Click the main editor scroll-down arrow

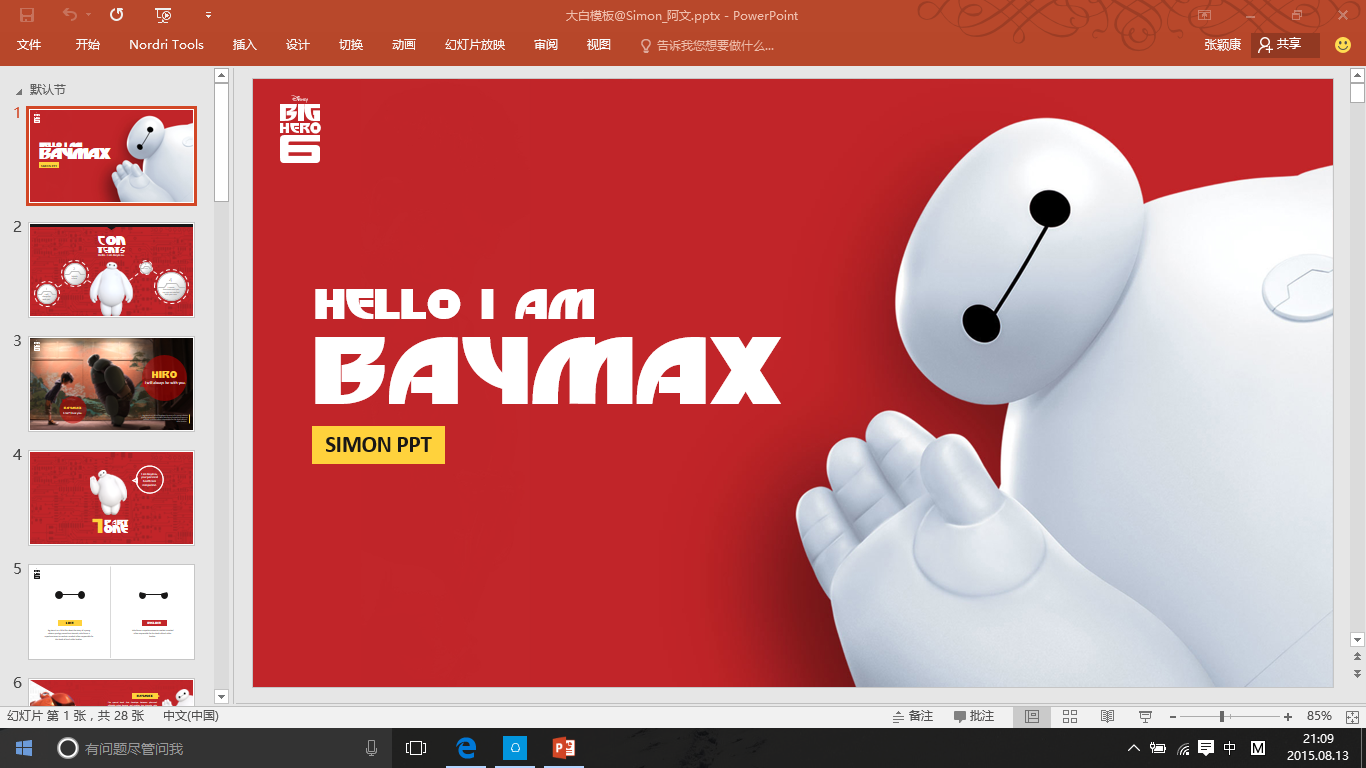[1357, 639]
